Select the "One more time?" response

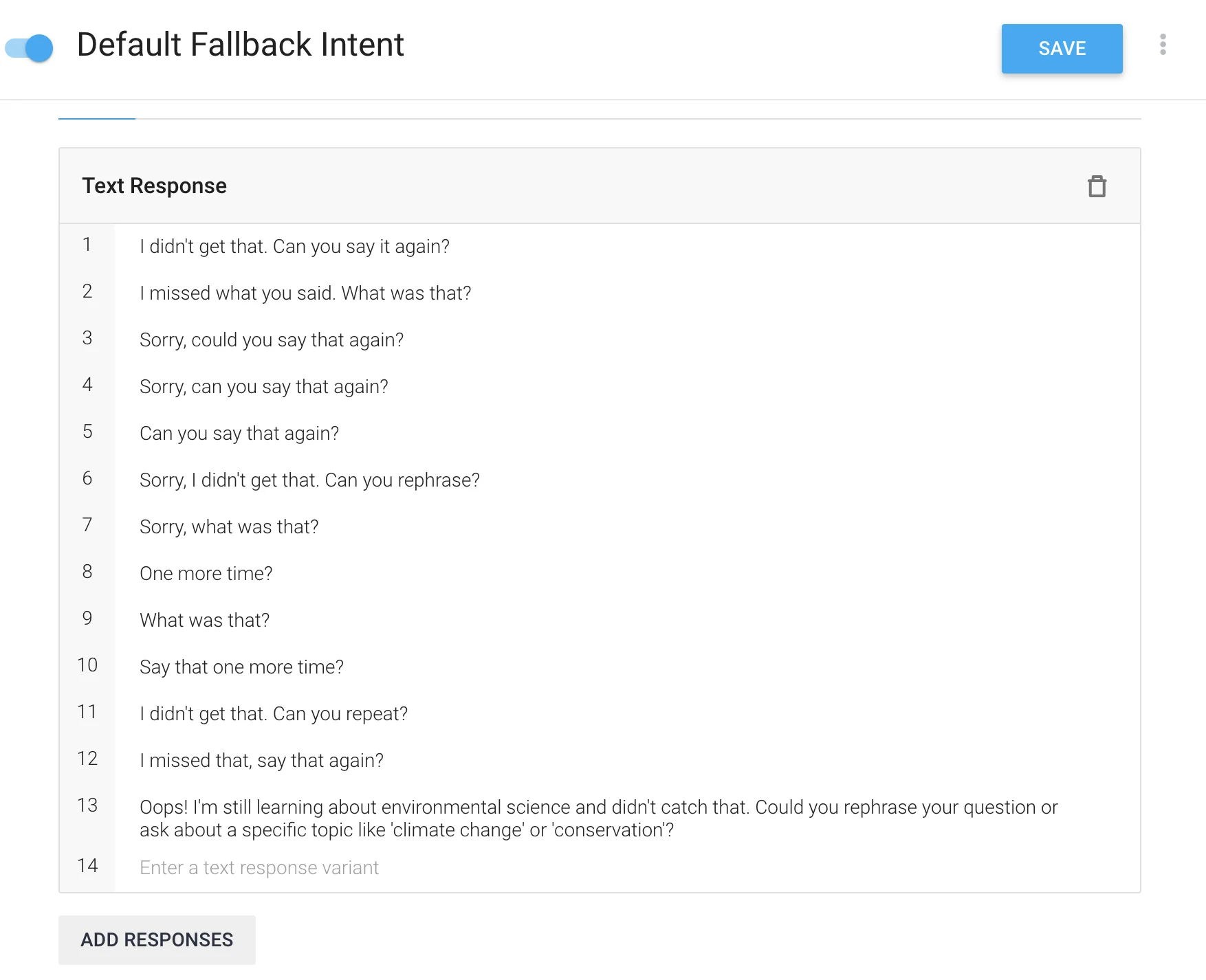(206, 573)
